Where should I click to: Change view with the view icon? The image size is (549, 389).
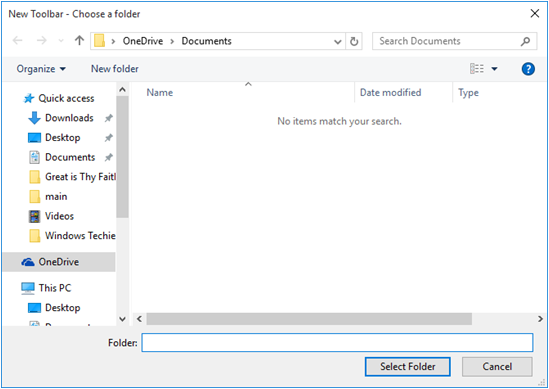[x=477, y=69]
